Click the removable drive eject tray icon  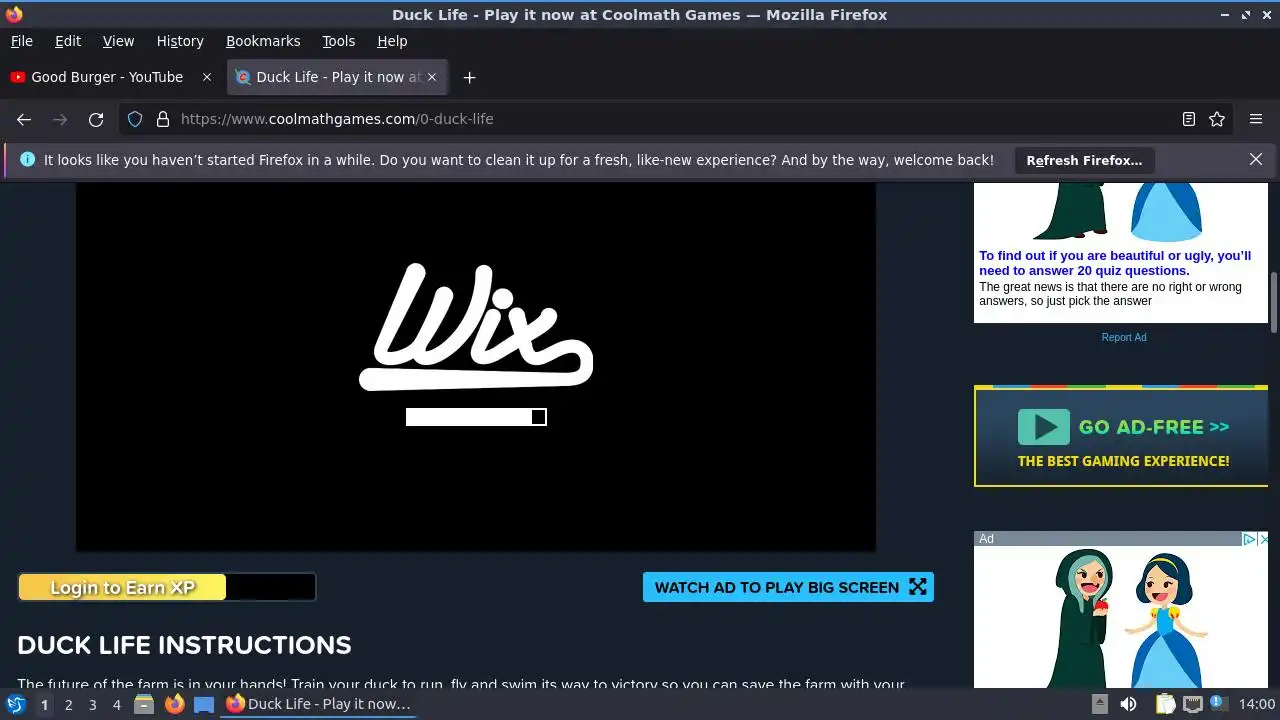(x=1099, y=704)
